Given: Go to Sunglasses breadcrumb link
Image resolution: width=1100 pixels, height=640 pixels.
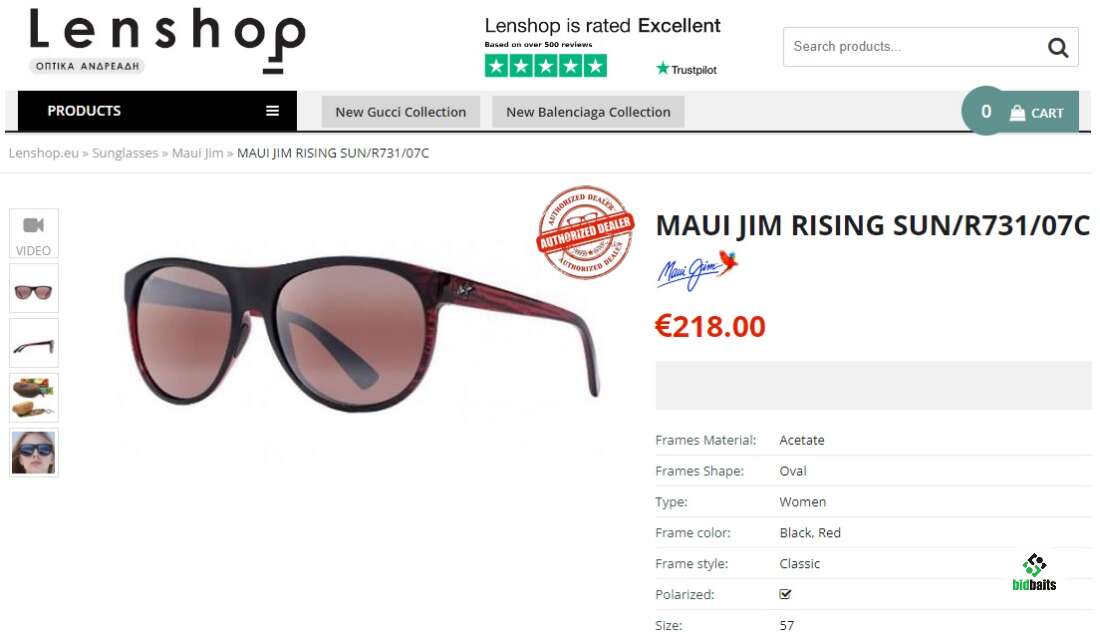Looking at the screenshot, I should (125, 153).
